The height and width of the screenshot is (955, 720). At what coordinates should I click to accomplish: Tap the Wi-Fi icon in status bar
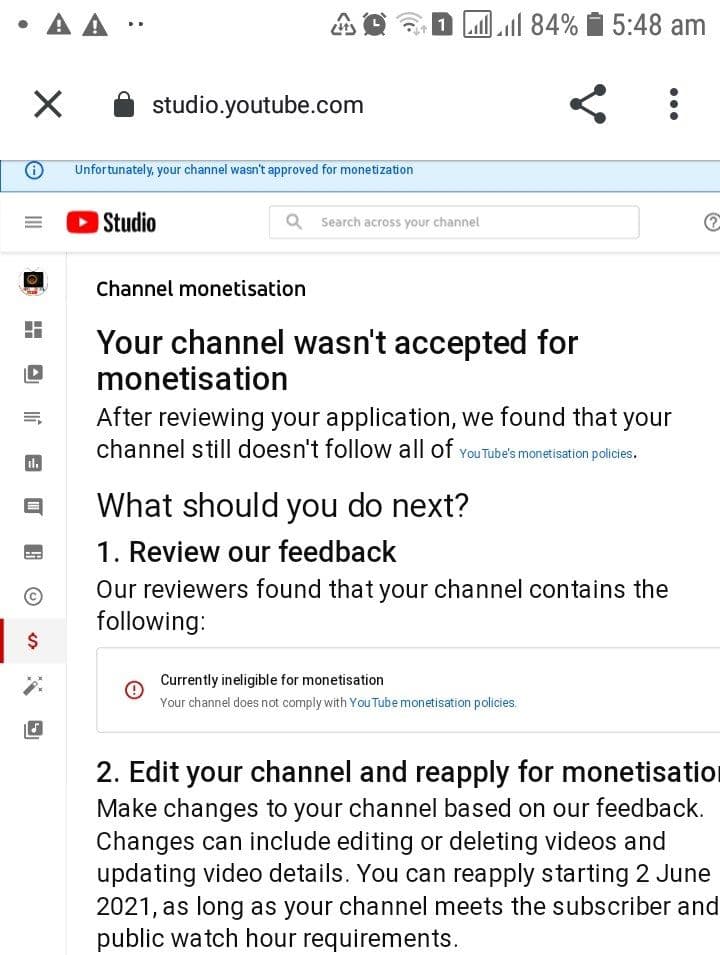(x=411, y=25)
